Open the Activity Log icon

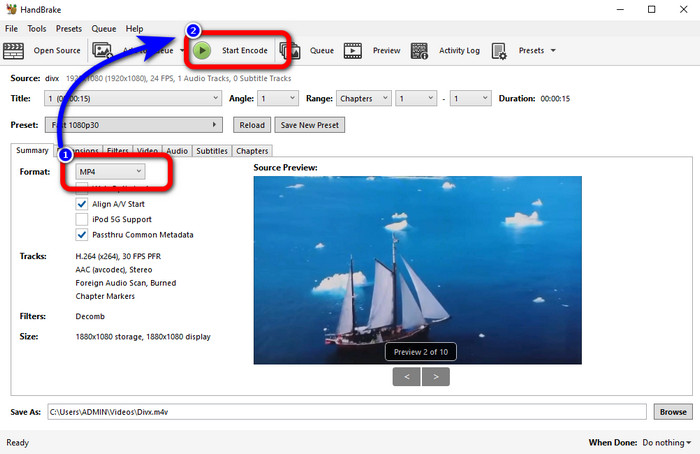click(x=419, y=50)
